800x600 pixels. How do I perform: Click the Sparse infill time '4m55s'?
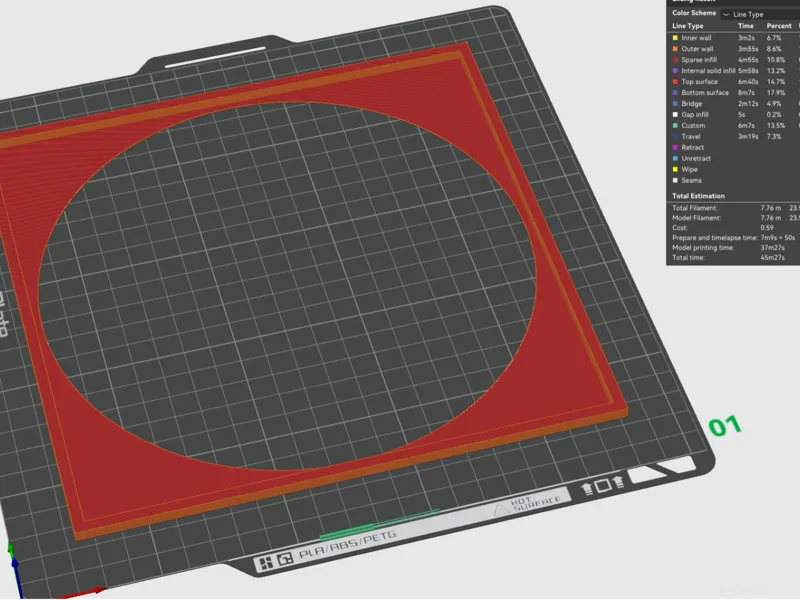tap(748, 60)
